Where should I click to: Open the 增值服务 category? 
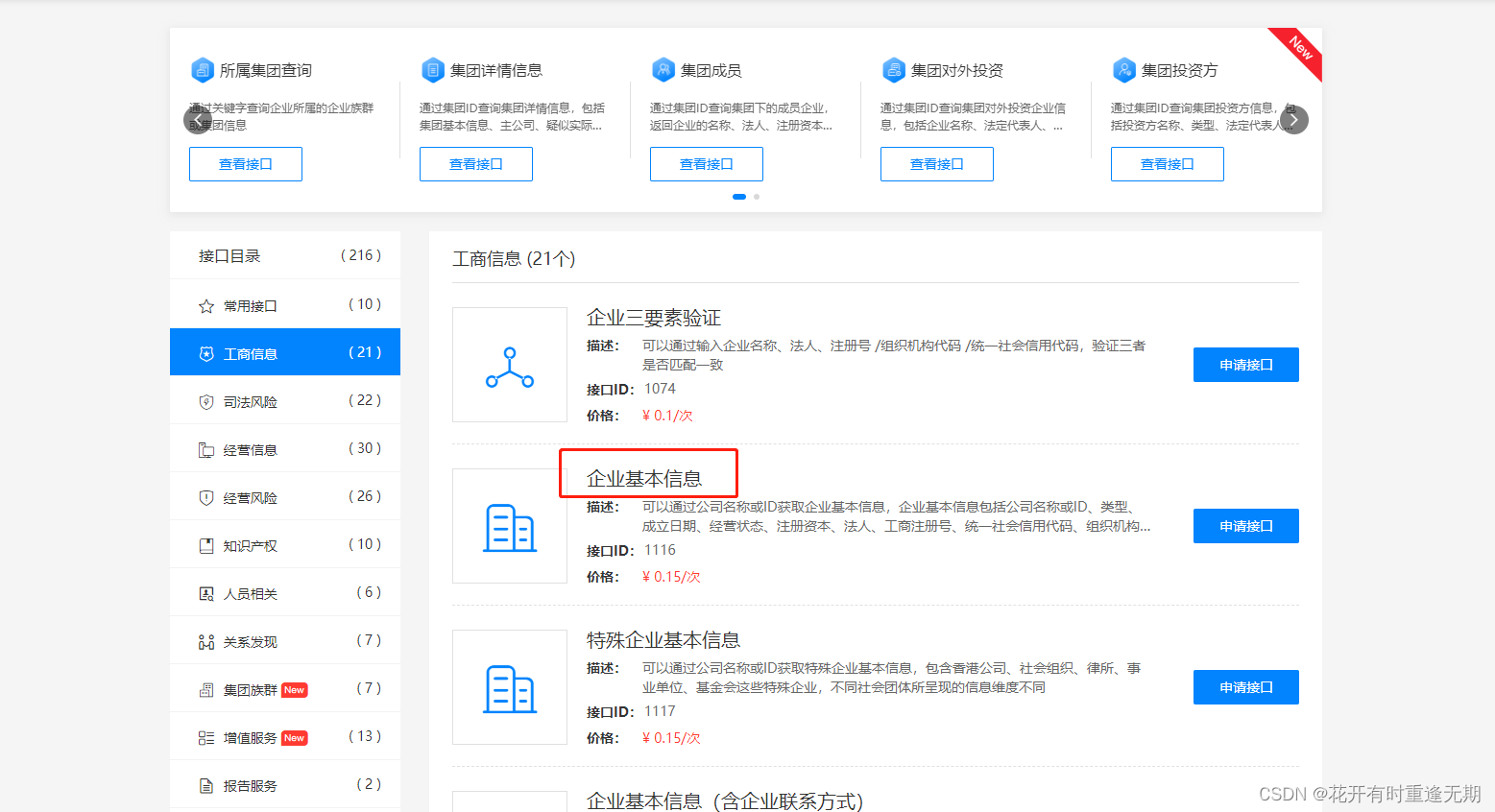[x=285, y=736]
